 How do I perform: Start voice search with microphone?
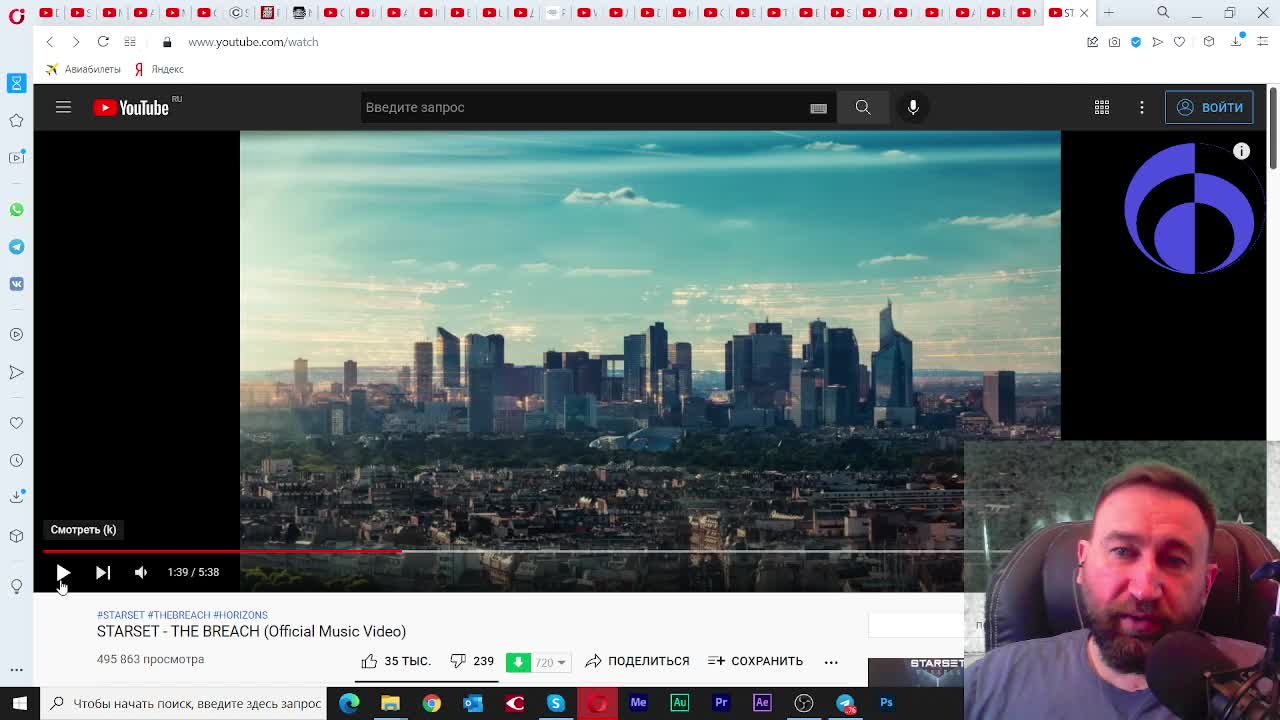[913, 107]
